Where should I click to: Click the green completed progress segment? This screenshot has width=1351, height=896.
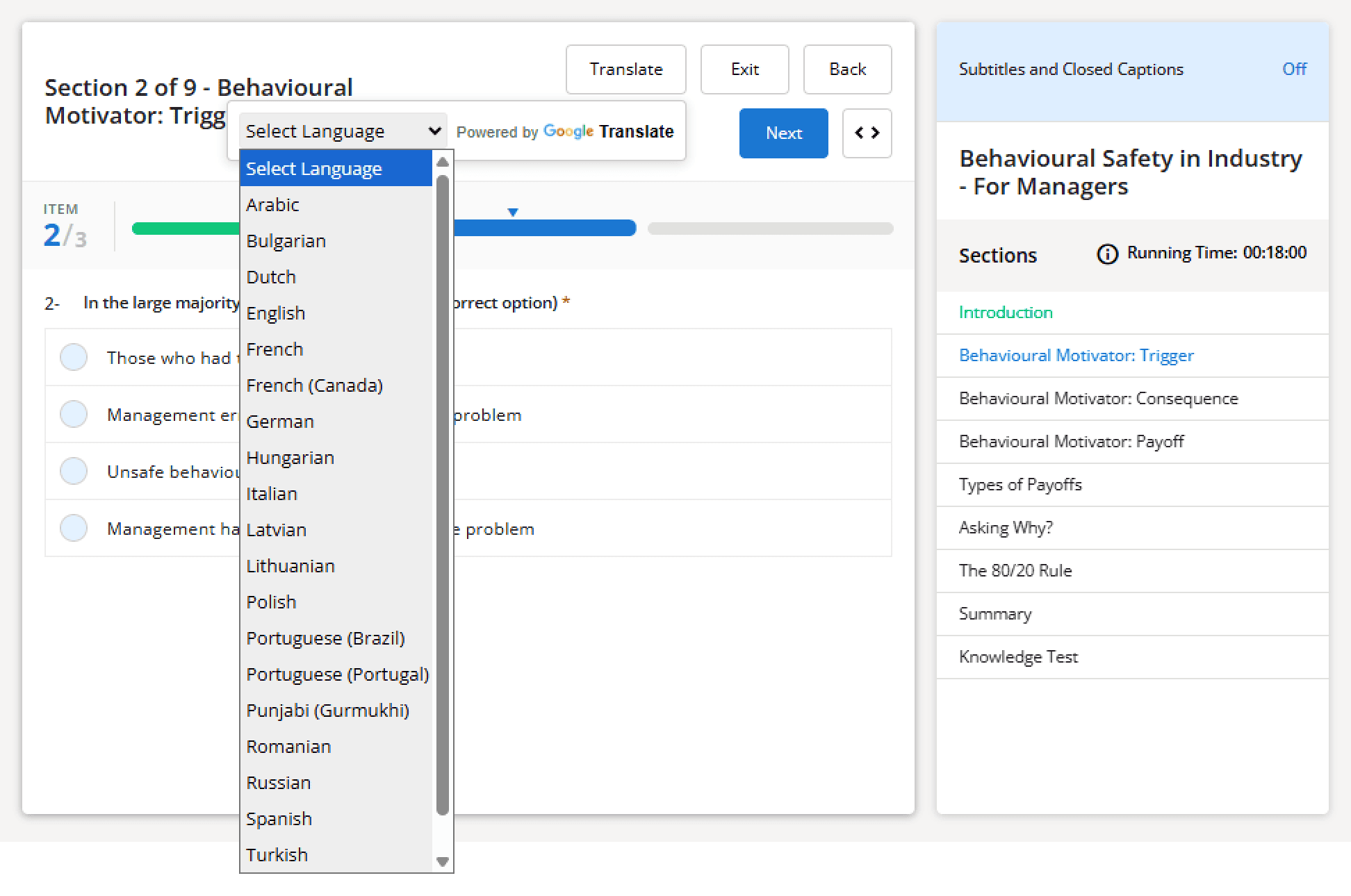[186, 229]
